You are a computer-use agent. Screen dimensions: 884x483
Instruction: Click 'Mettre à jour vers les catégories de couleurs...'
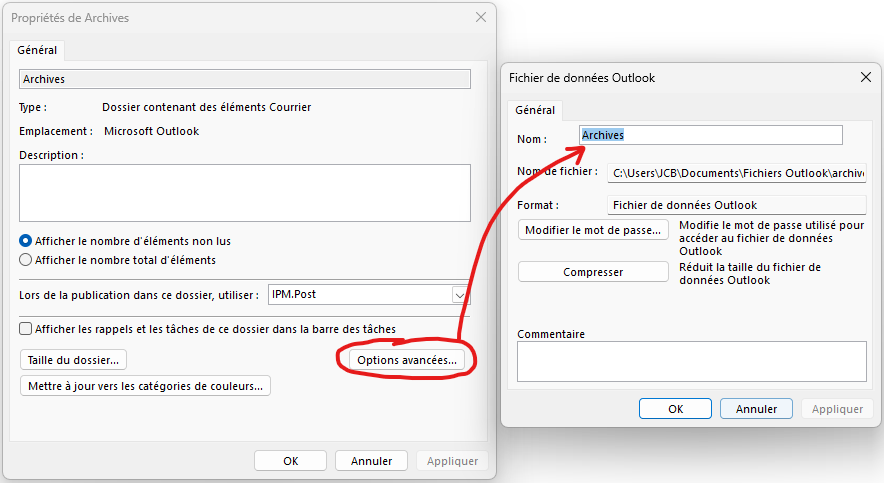[145, 385]
